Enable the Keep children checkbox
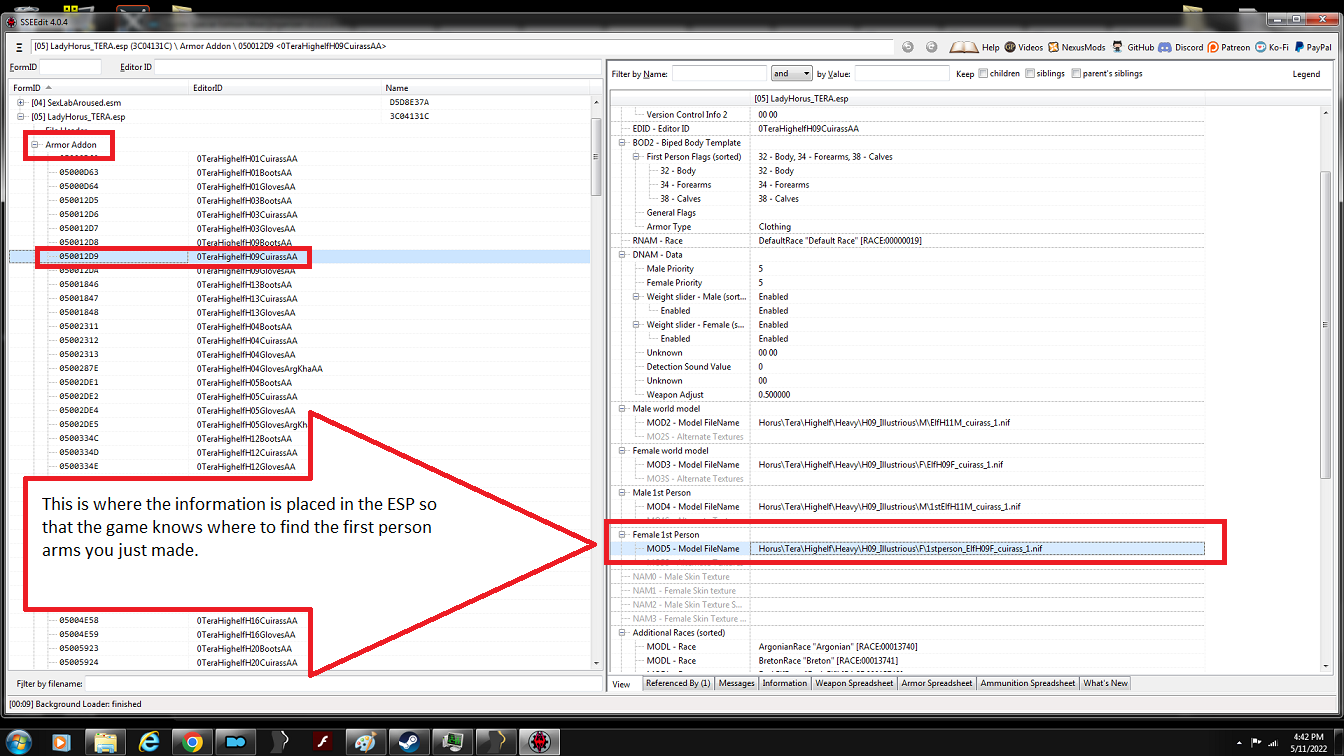Image resolution: width=1344 pixels, height=756 pixels. [x=983, y=73]
